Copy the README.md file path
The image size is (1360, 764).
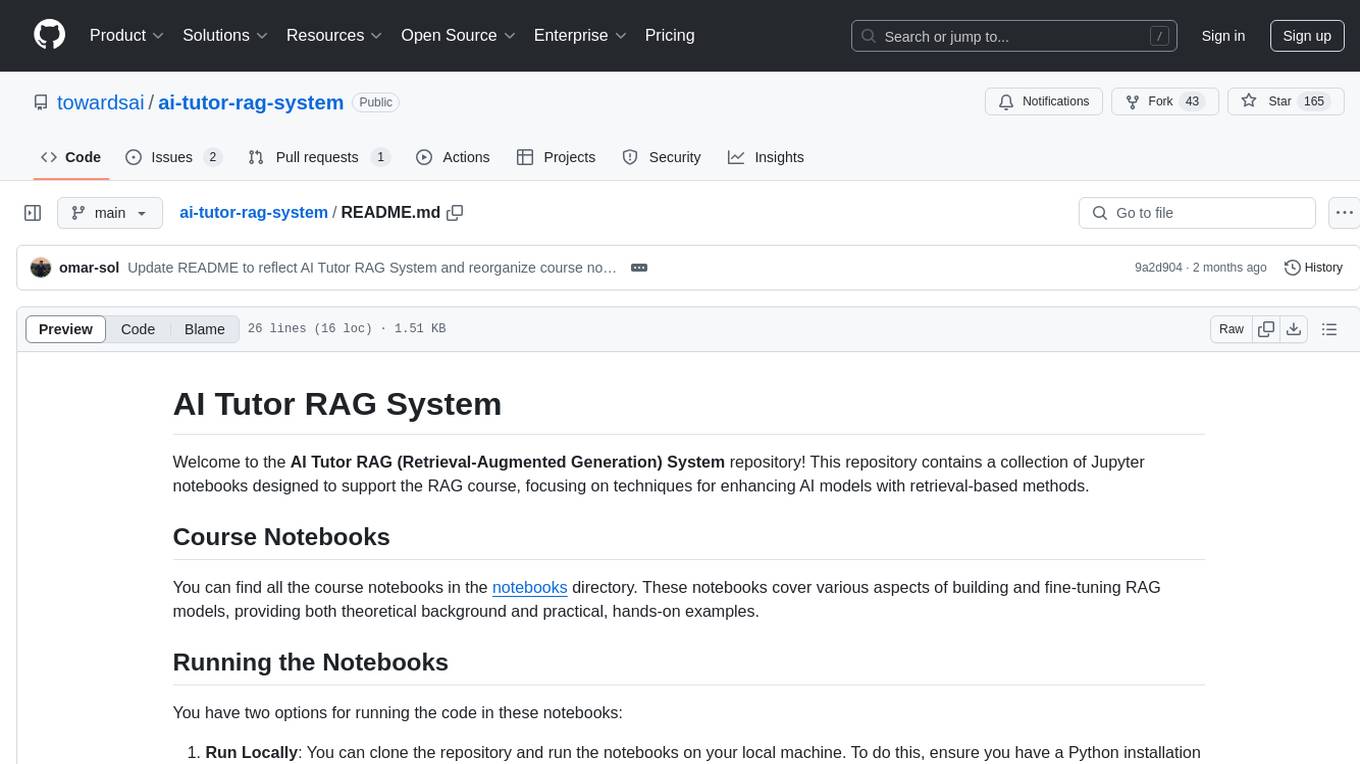[x=455, y=213]
